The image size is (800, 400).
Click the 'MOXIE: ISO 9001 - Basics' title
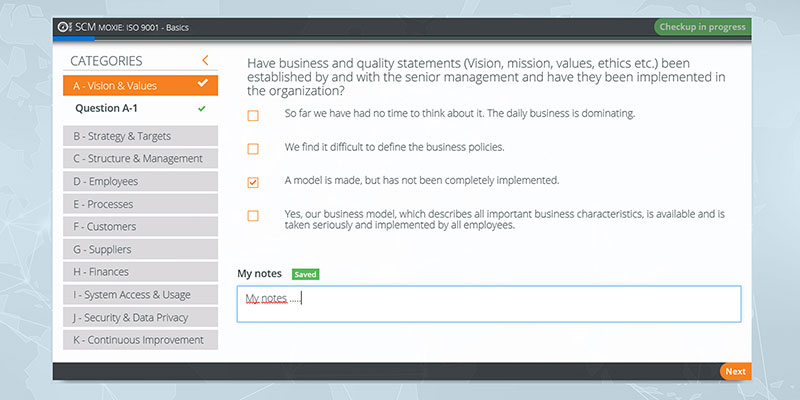pos(143,28)
